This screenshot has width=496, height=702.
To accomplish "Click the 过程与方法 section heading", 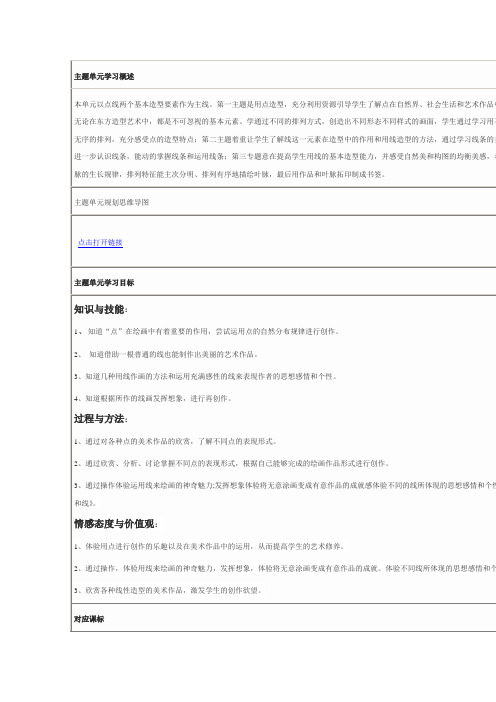I will 100,419.
